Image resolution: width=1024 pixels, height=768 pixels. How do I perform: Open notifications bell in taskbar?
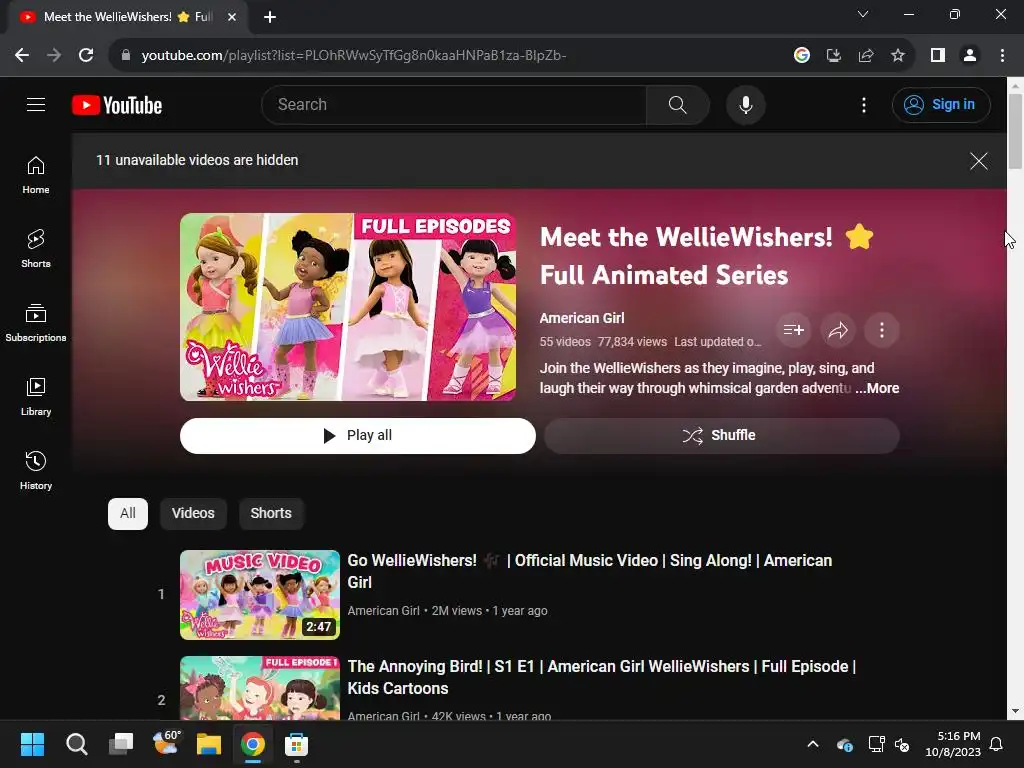coord(997,744)
